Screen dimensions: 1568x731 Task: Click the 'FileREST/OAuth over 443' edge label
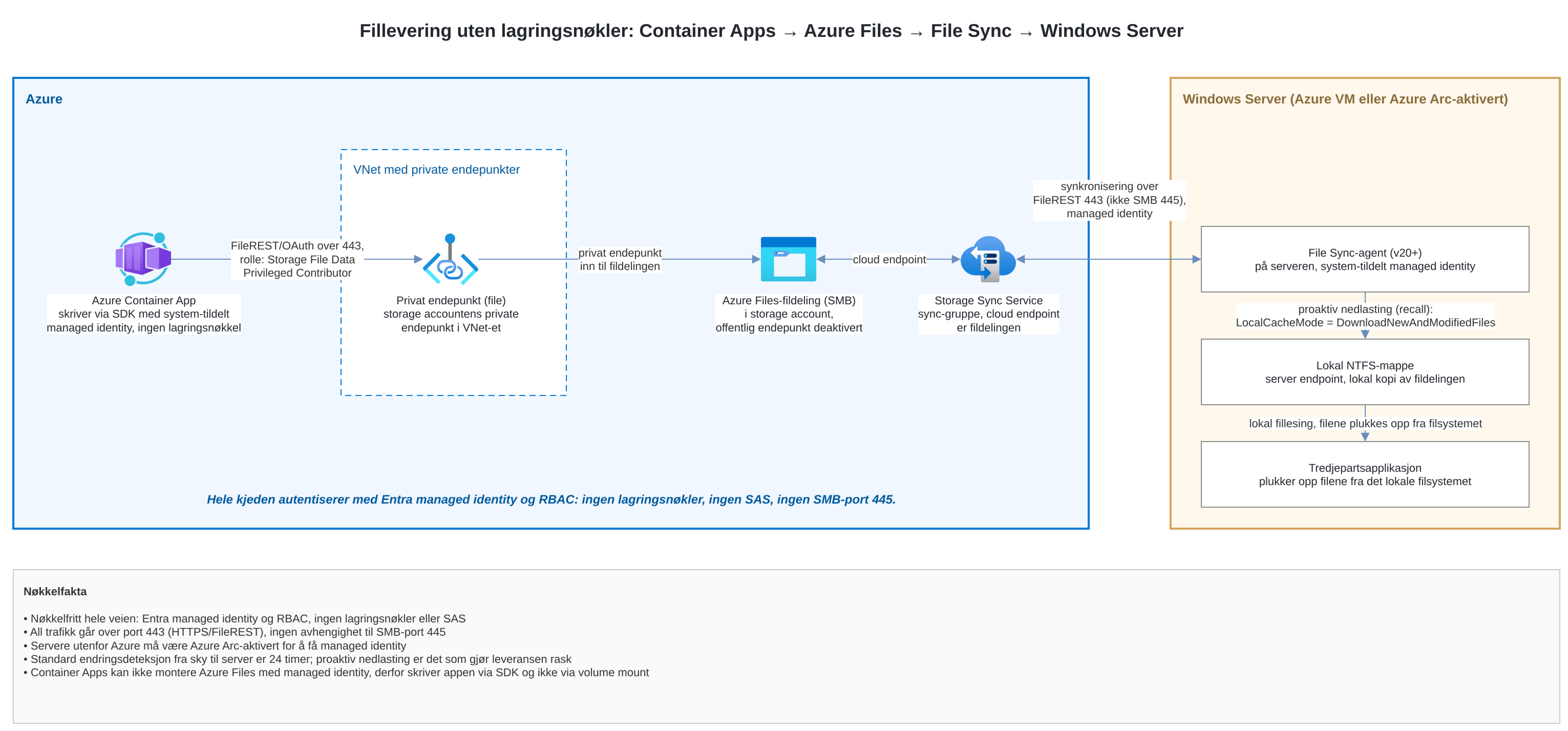[x=297, y=259]
